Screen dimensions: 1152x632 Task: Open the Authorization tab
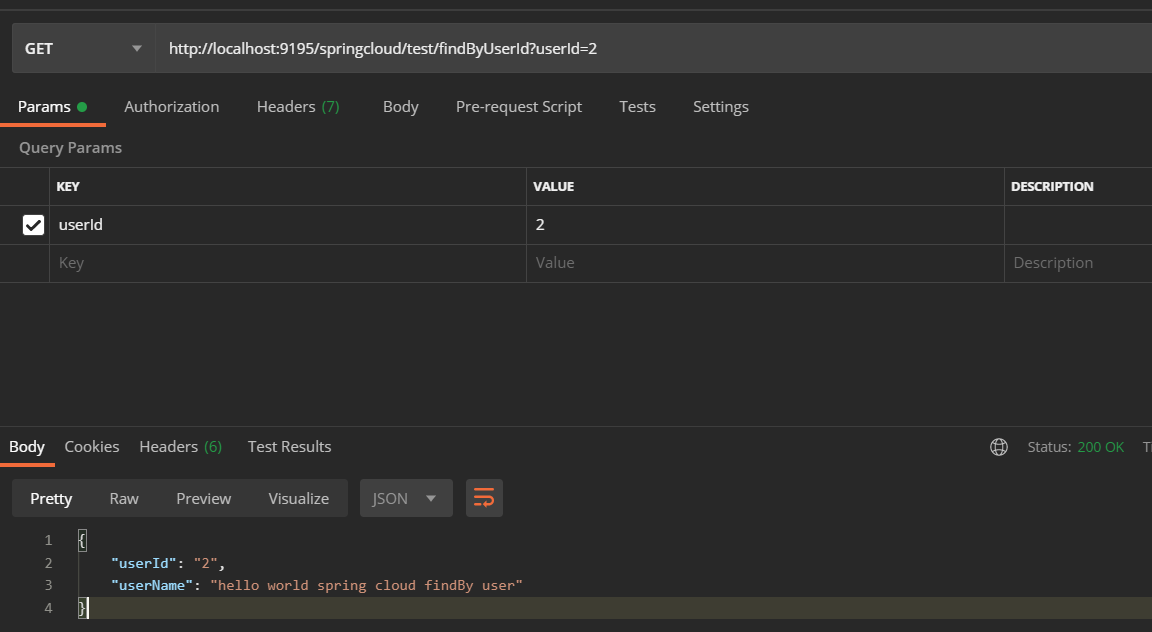tap(171, 107)
